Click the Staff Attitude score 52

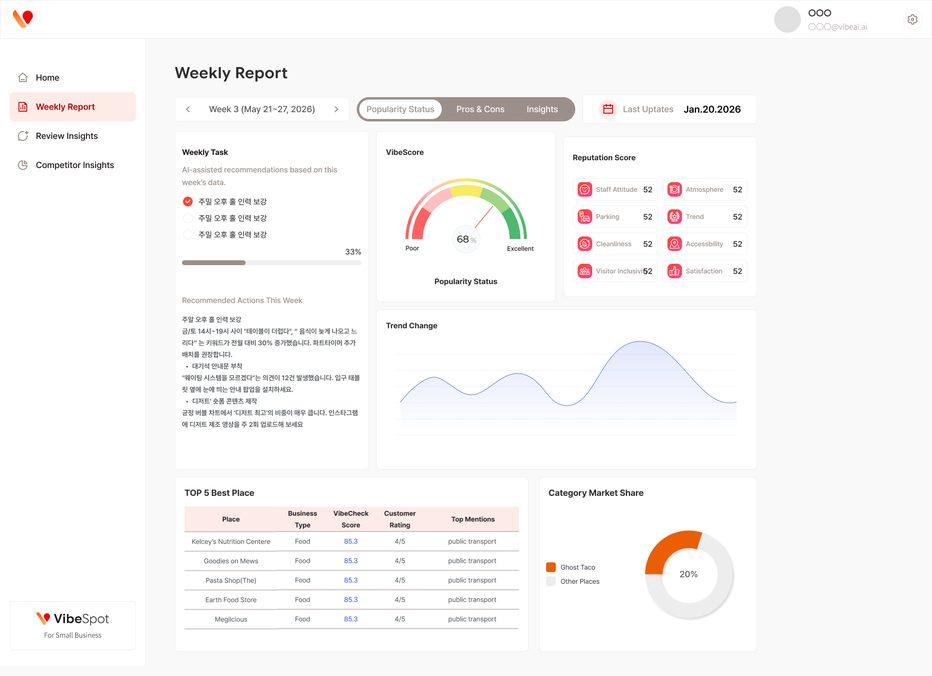[x=648, y=190]
